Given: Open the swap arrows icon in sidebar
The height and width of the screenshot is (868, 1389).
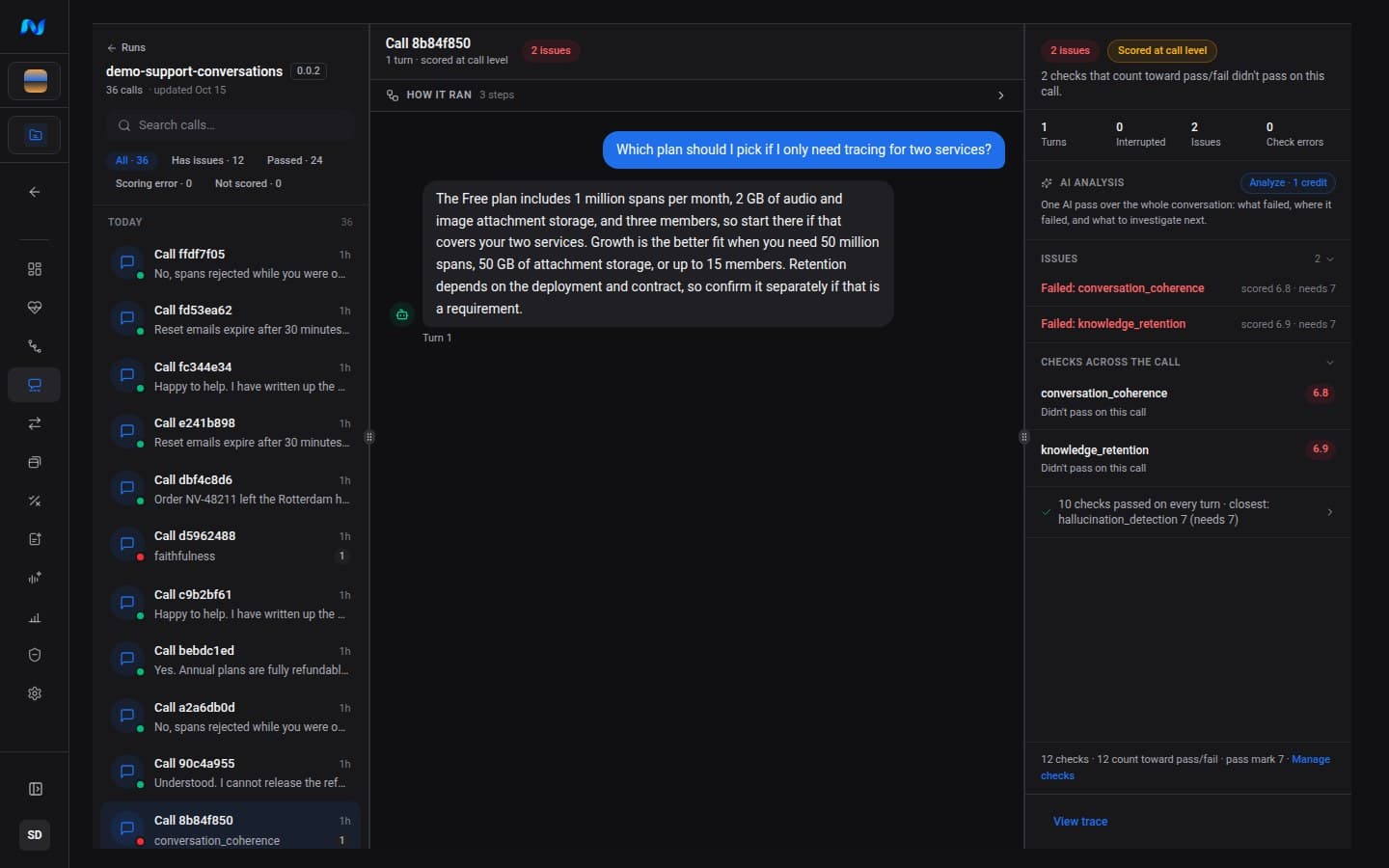Looking at the screenshot, I should coord(35,423).
